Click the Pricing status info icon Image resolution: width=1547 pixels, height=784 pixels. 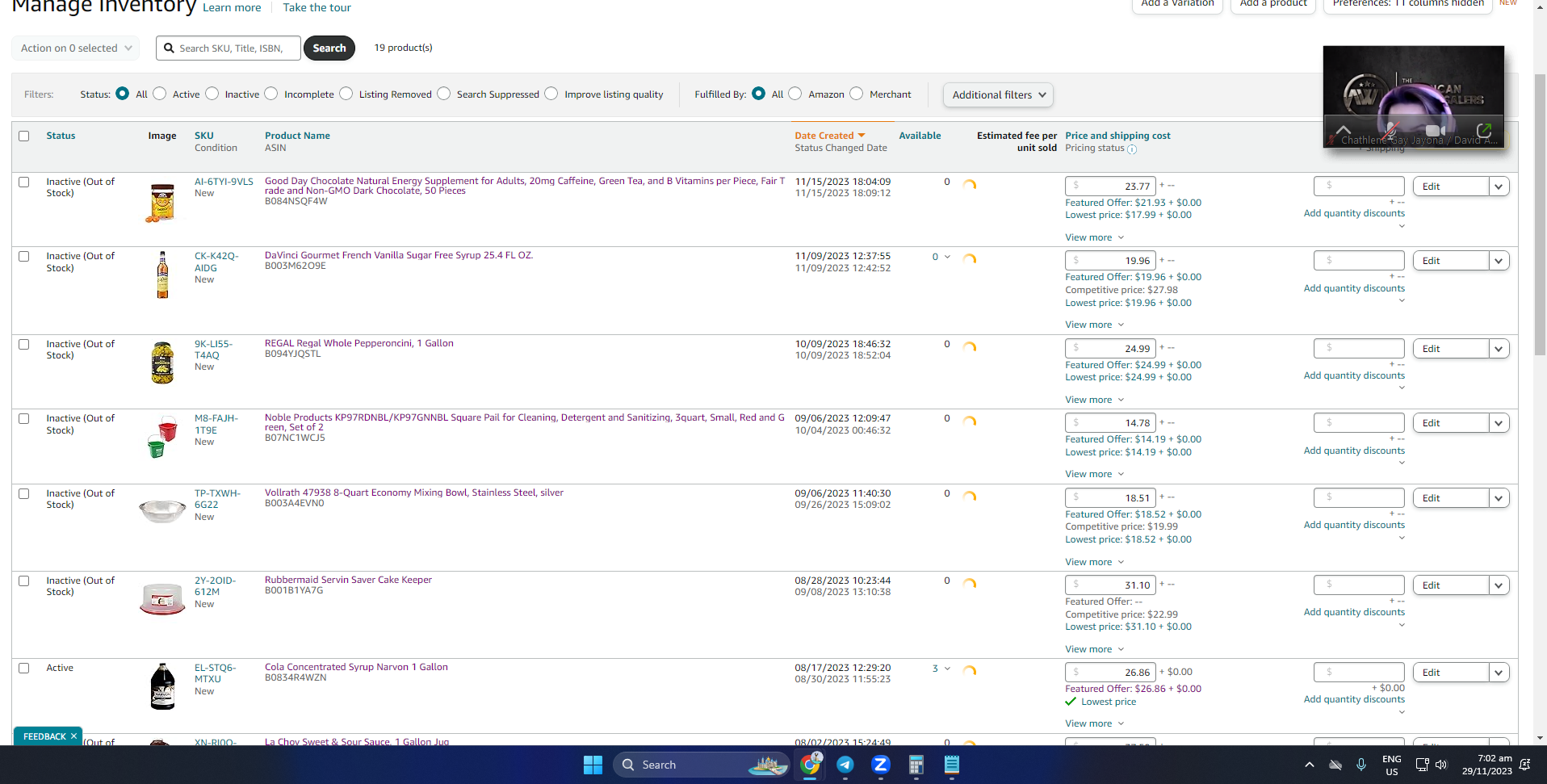click(x=1132, y=149)
